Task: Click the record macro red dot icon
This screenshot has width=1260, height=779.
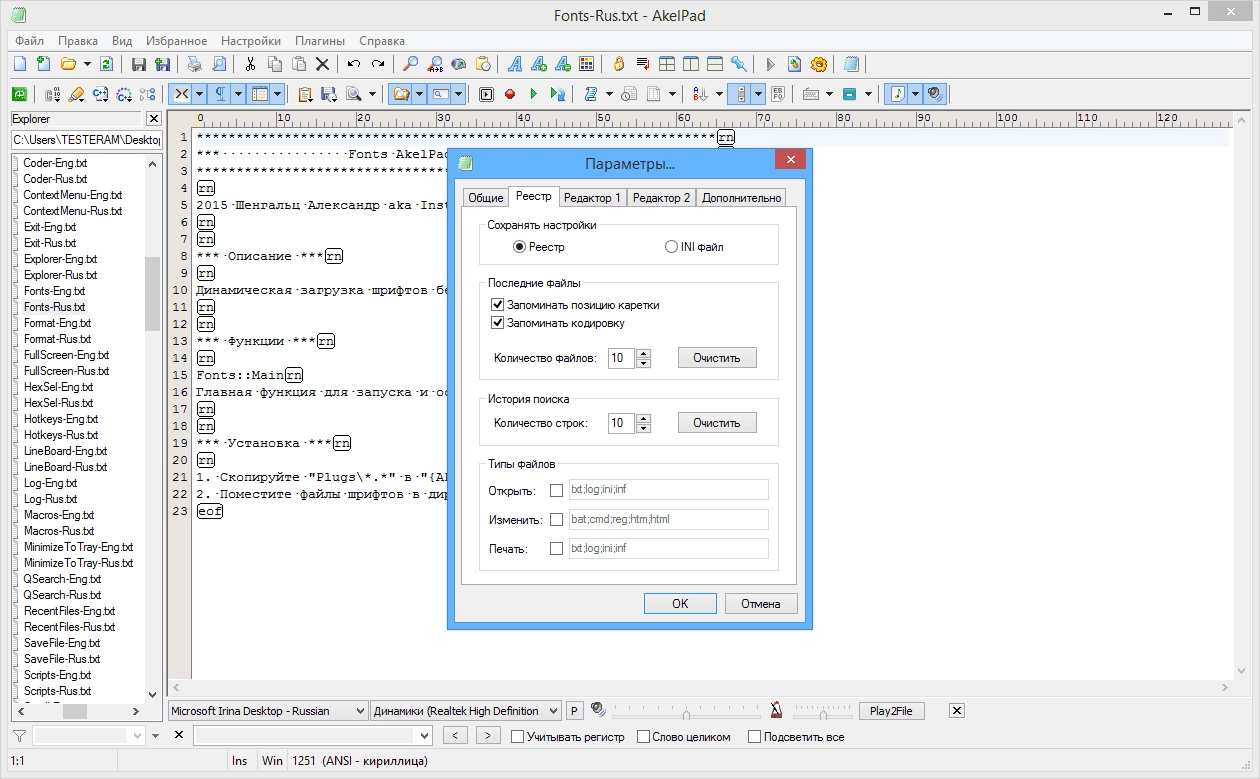Action: pyautogui.click(x=510, y=94)
